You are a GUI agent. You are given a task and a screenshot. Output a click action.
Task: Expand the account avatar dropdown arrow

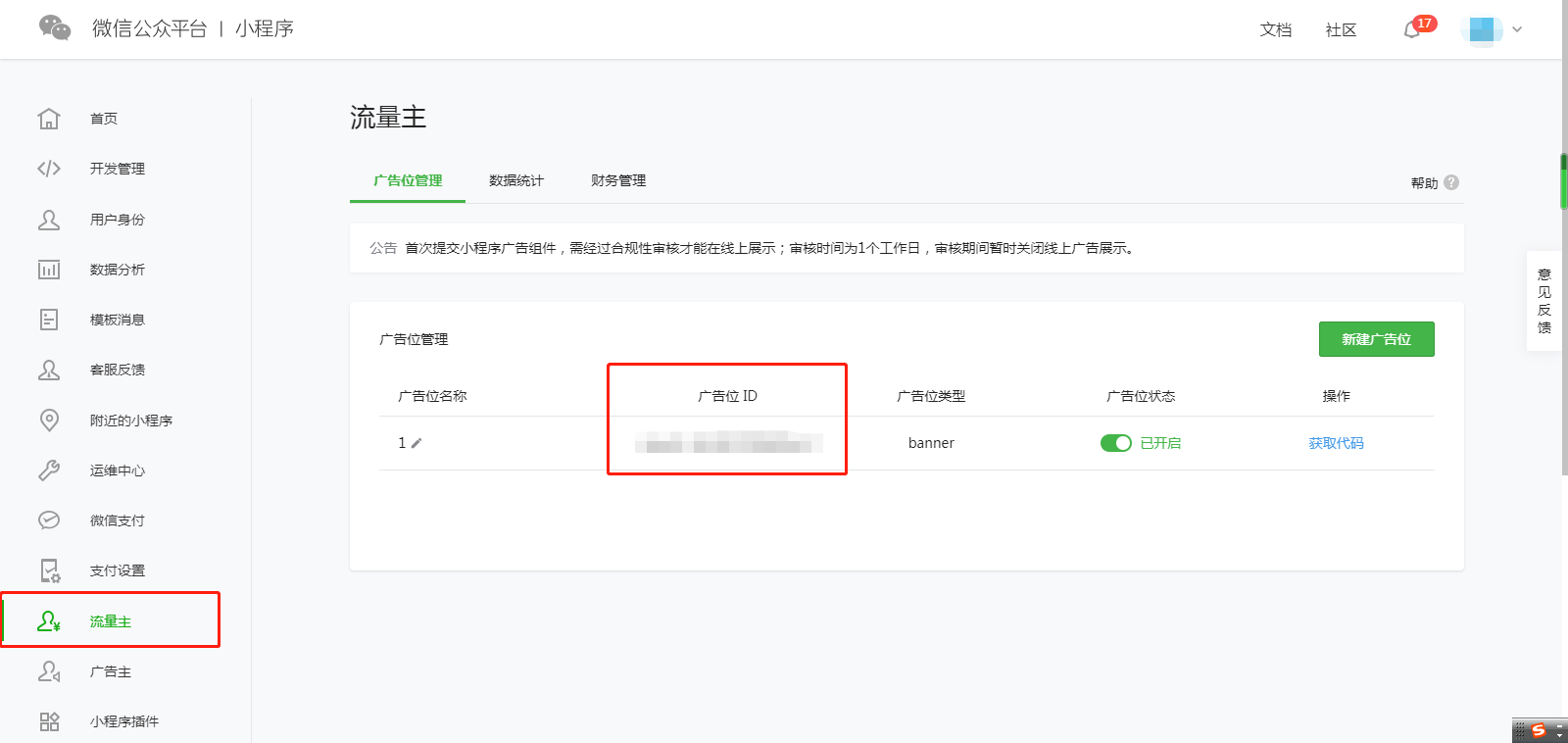pos(1517,29)
